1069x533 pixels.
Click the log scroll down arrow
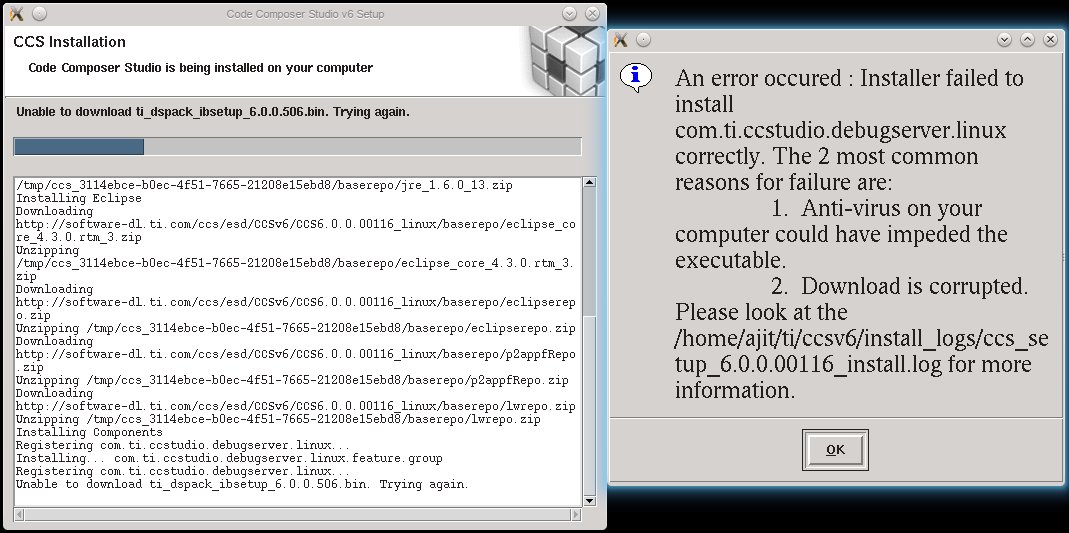(x=589, y=500)
